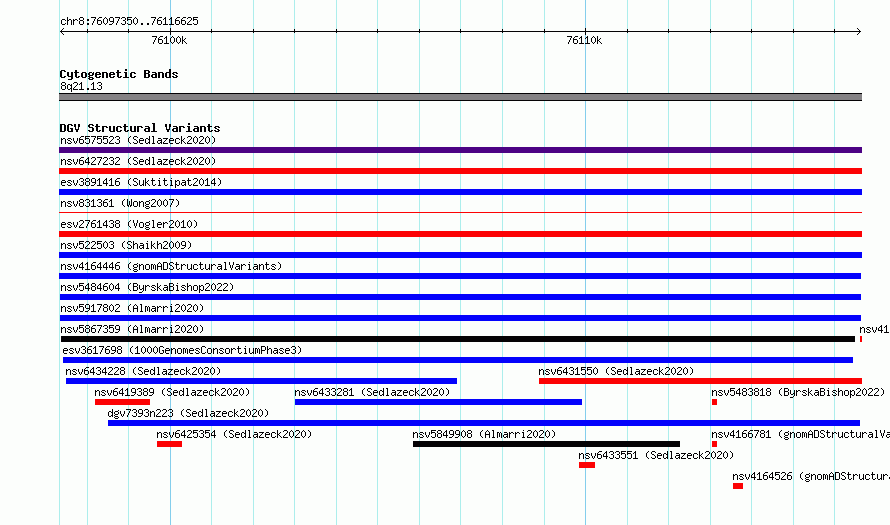The height and width of the screenshot is (525, 890).
Task: Select the blue nsv6434228 variant bar
Action: tap(261, 381)
